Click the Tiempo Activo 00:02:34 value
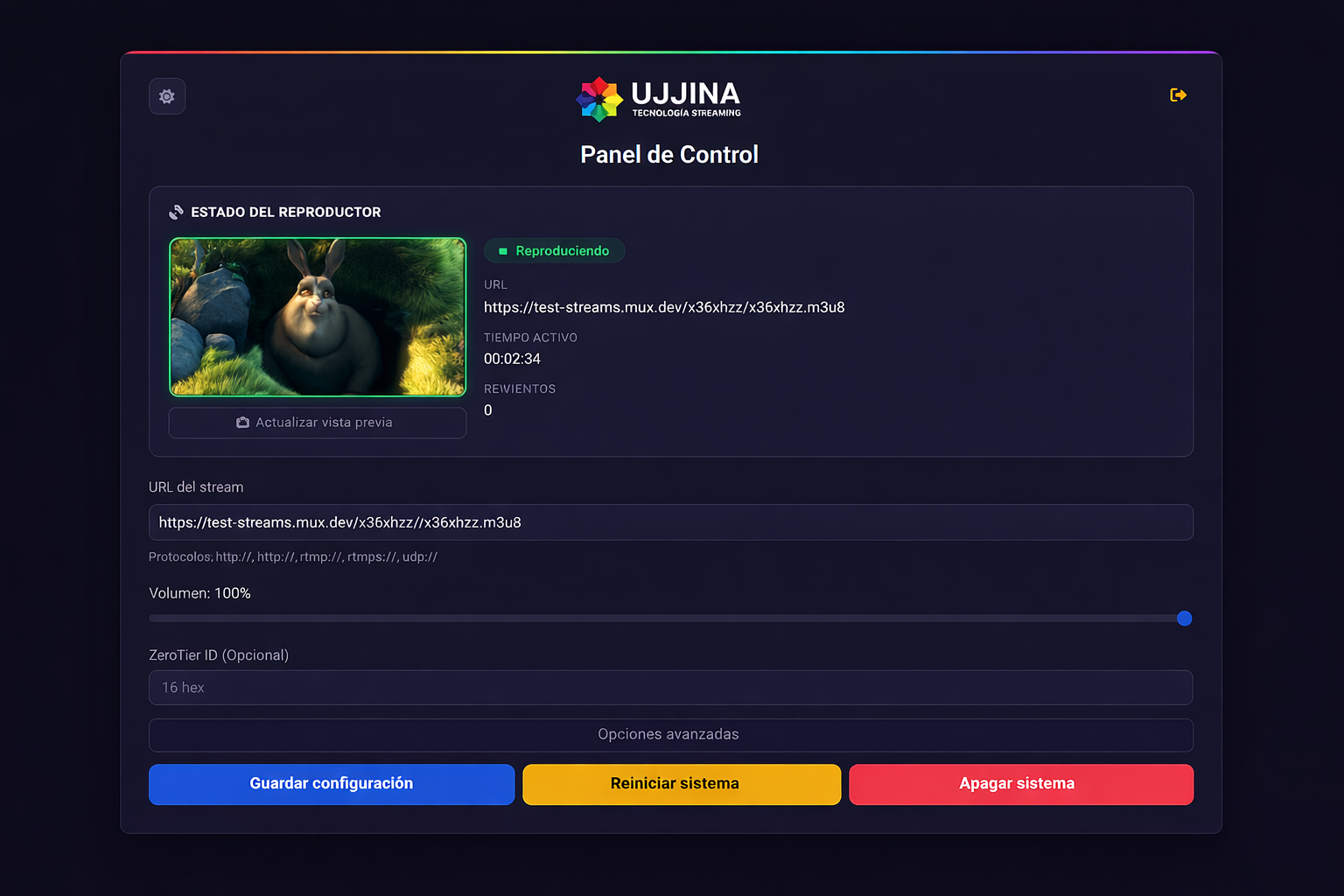The height and width of the screenshot is (896, 1344). 512,359
